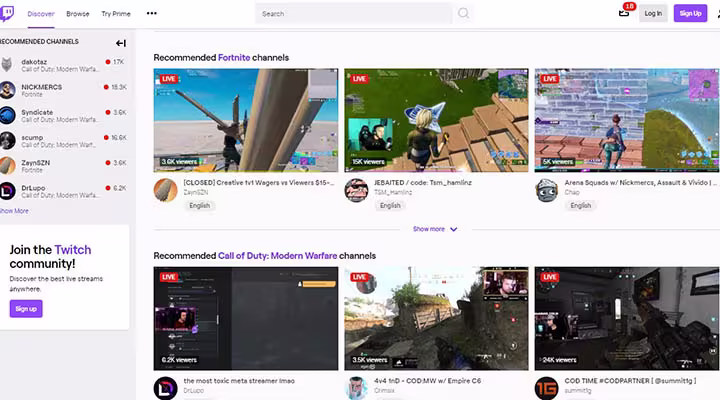The image size is (720, 400).
Task: Open 4v4 SnD COD:MW stream thumbnail
Action: [x=436, y=318]
